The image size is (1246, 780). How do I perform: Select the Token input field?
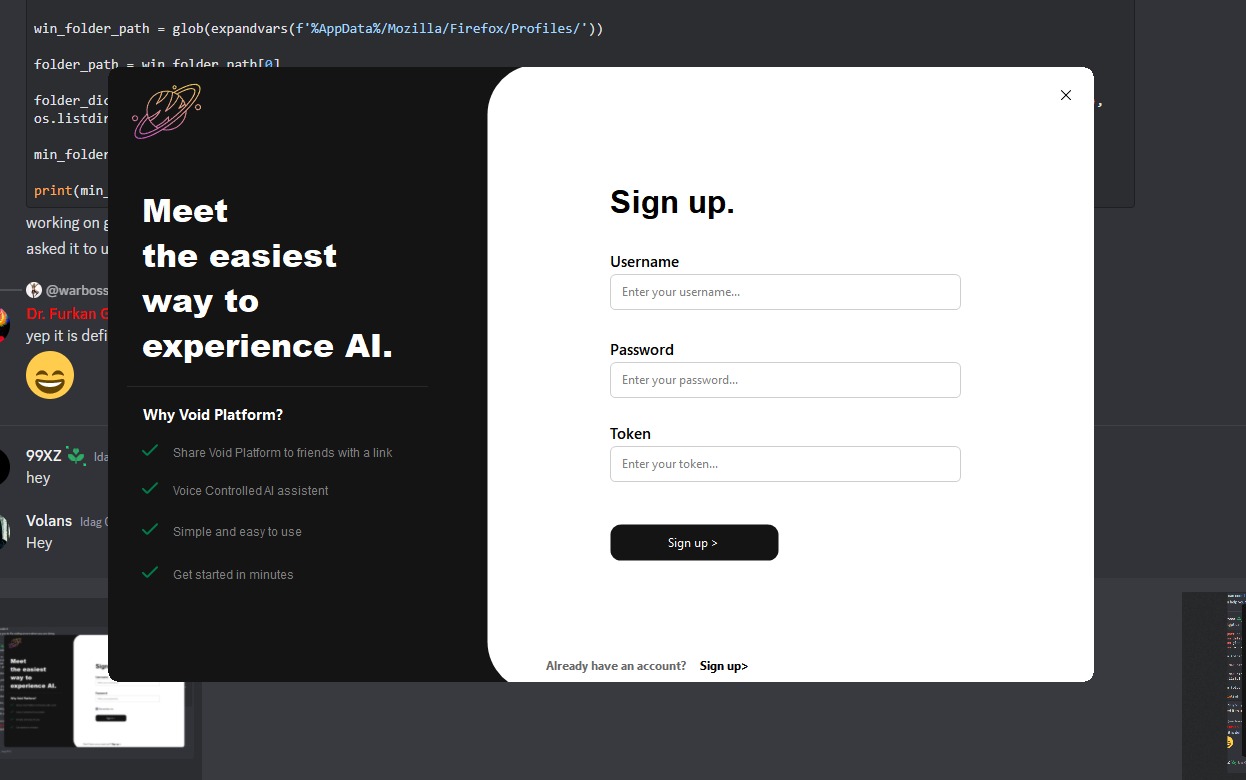[x=785, y=464]
